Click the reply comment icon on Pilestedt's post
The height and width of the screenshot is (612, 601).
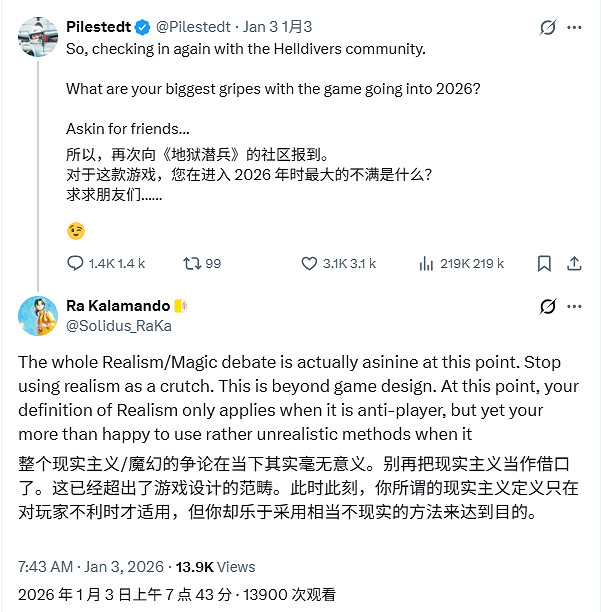click(76, 264)
